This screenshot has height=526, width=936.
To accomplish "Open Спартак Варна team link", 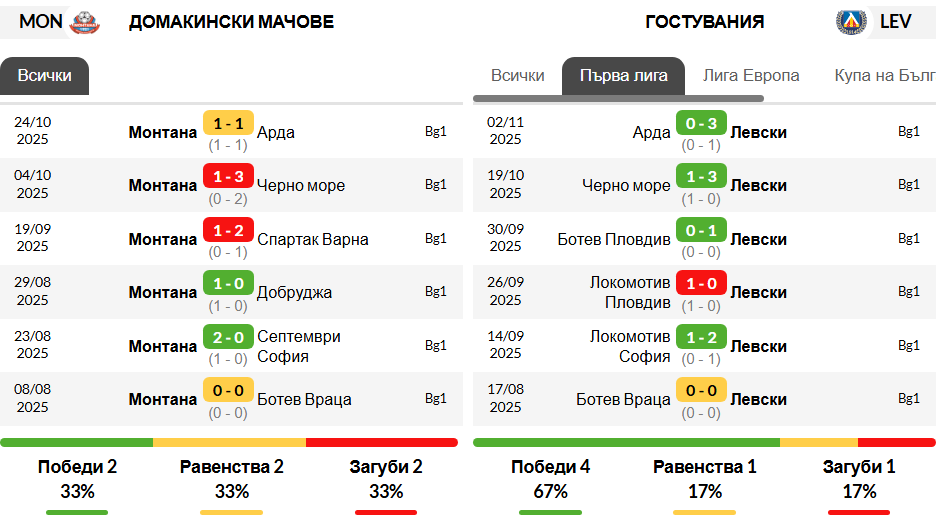I will pos(313,239).
